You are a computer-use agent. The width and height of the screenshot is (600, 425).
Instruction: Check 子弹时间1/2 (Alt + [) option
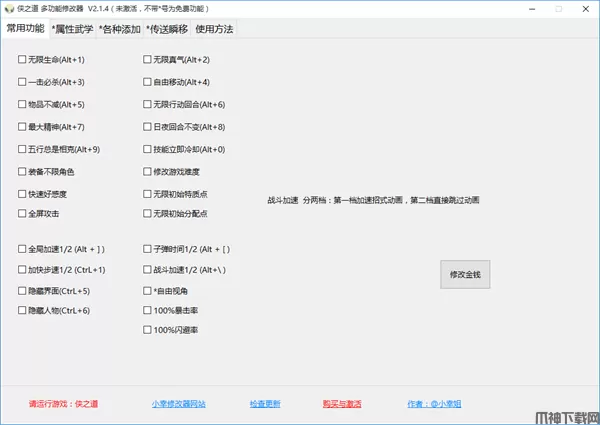pyautogui.click(x=147, y=249)
